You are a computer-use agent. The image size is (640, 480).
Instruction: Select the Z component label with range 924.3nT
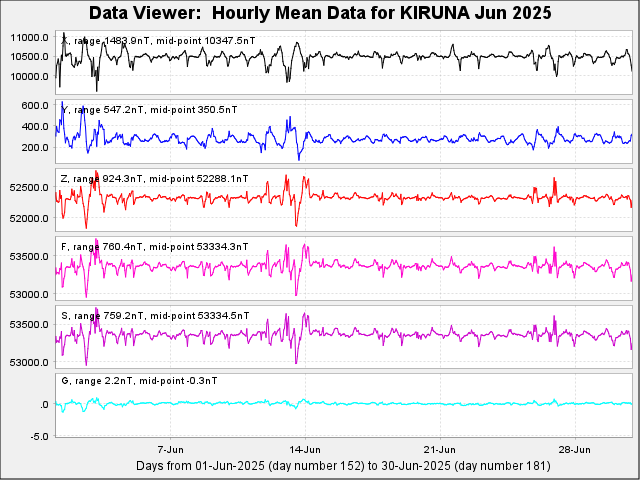click(154, 179)
